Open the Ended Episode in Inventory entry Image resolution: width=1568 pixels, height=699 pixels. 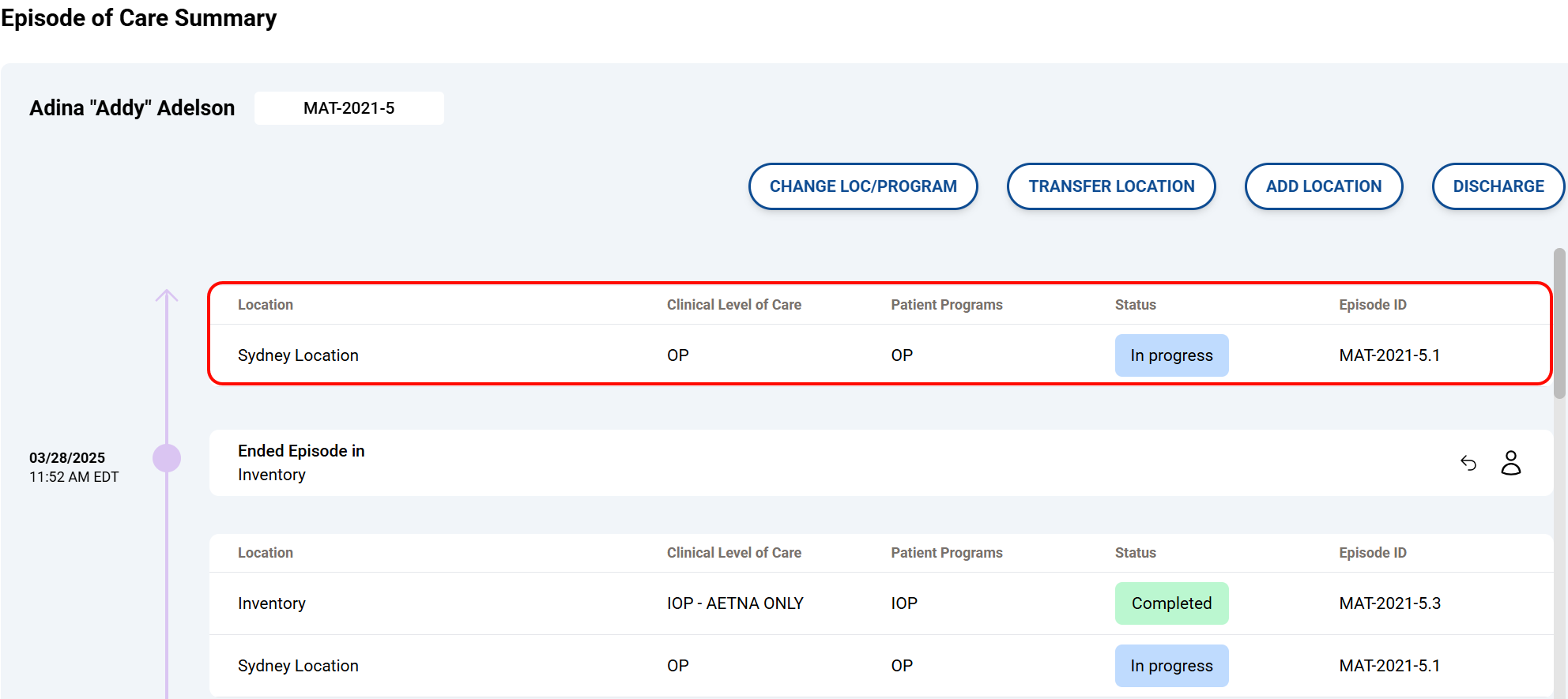tap(301, 463)
